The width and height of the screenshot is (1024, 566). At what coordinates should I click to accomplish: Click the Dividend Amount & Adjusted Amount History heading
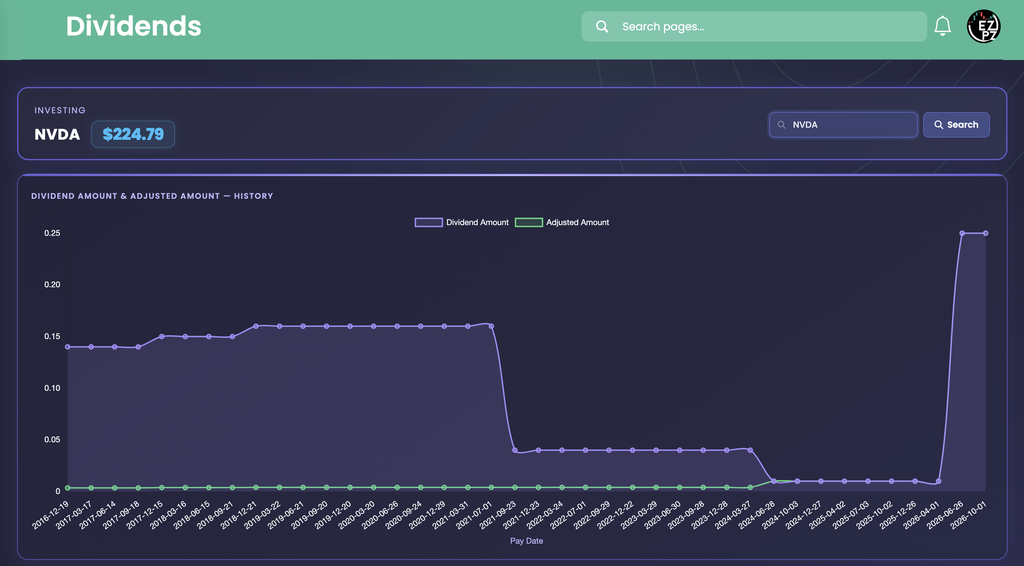pos(152,196)
